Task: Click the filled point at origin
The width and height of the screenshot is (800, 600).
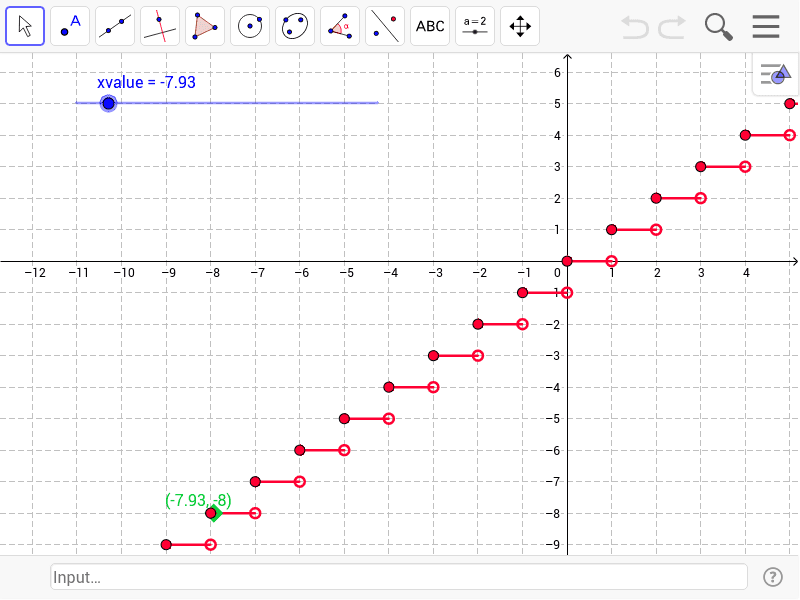Action: 567,261
